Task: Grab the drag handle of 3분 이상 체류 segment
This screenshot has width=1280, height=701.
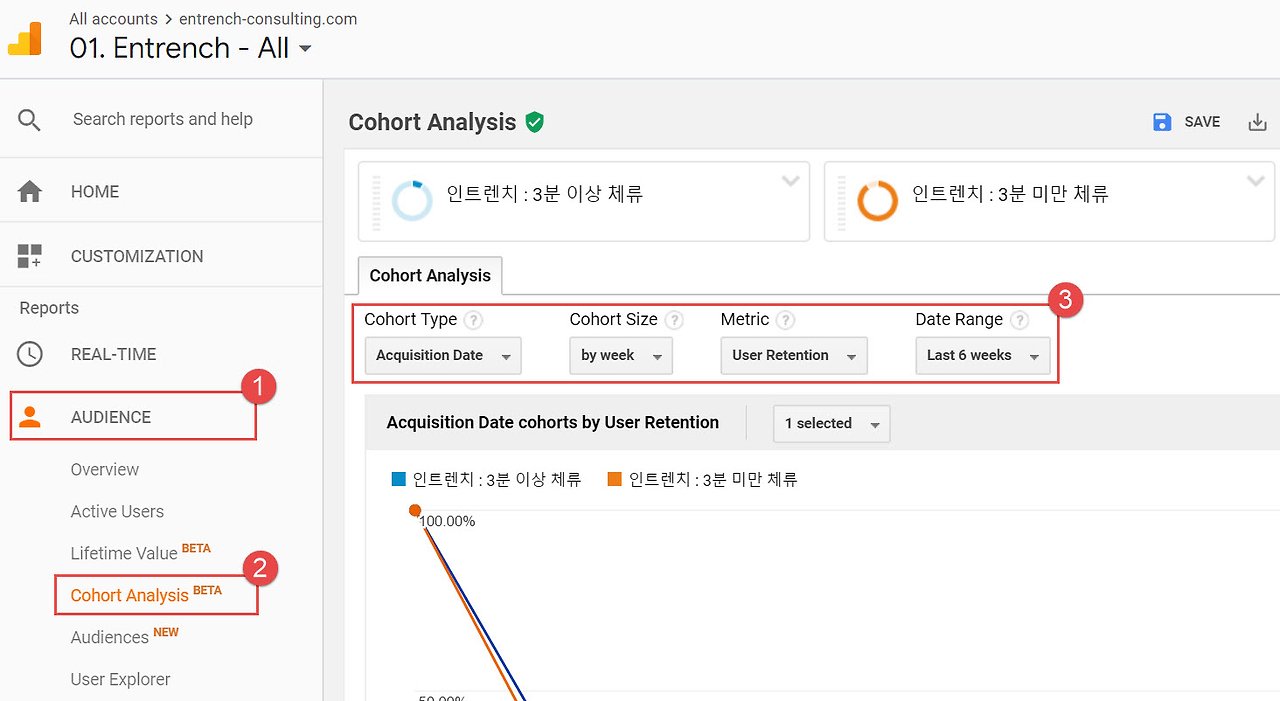Action: [x=377, y=202]
